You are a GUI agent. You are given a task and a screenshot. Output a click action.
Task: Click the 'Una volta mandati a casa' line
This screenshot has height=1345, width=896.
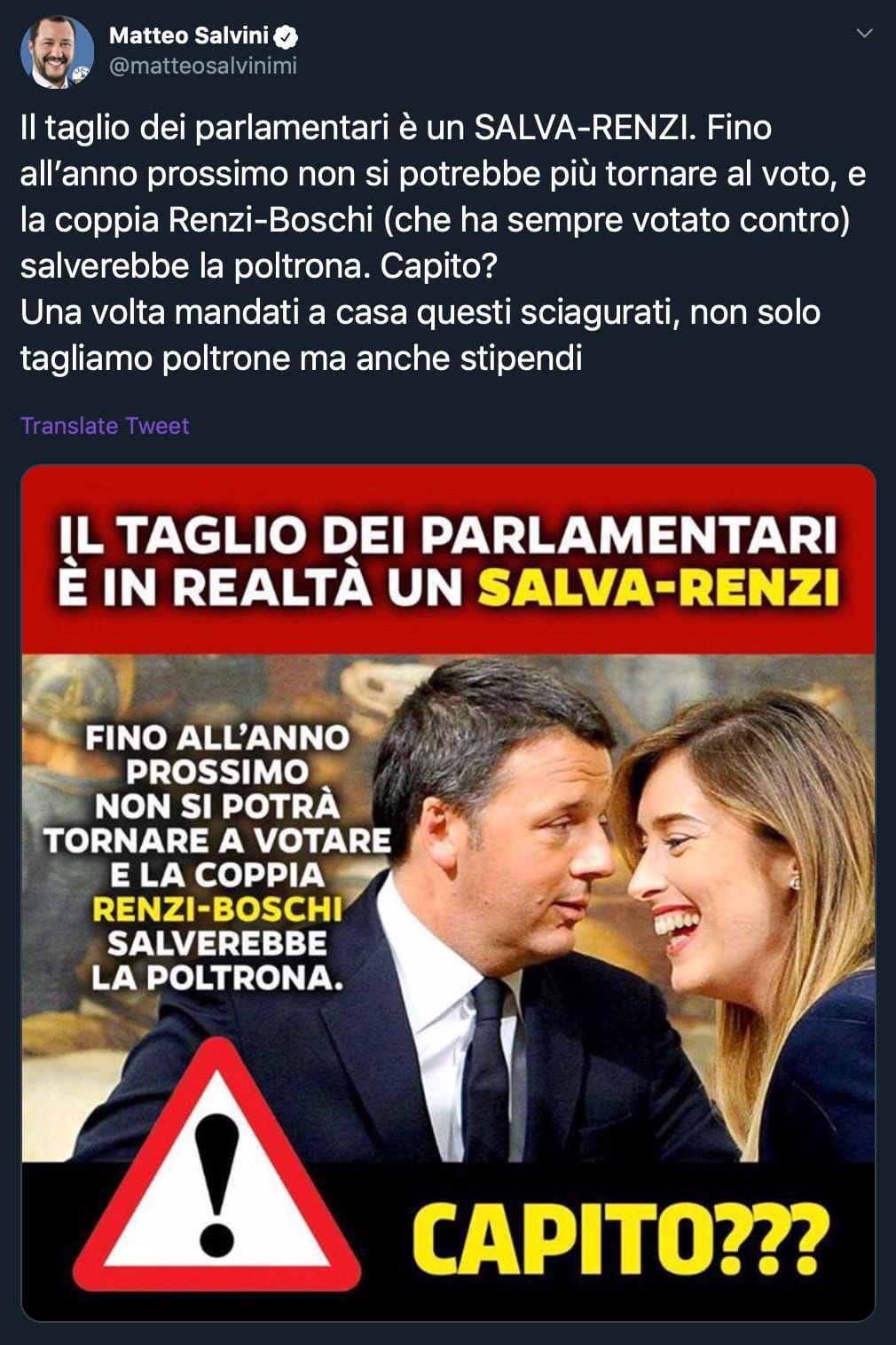tap(420, 312)
